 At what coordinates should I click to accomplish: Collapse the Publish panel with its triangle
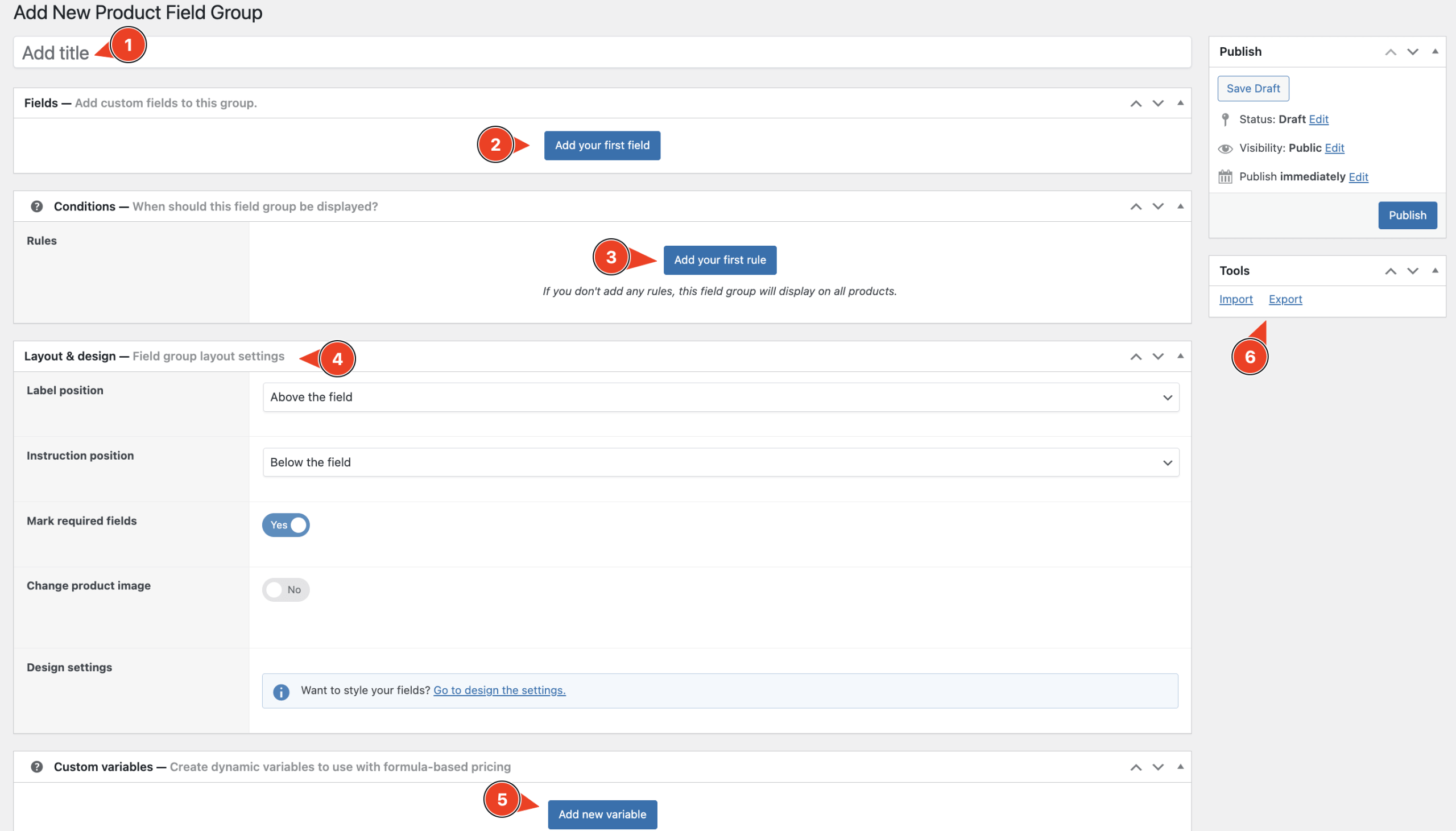[1434, 52]
